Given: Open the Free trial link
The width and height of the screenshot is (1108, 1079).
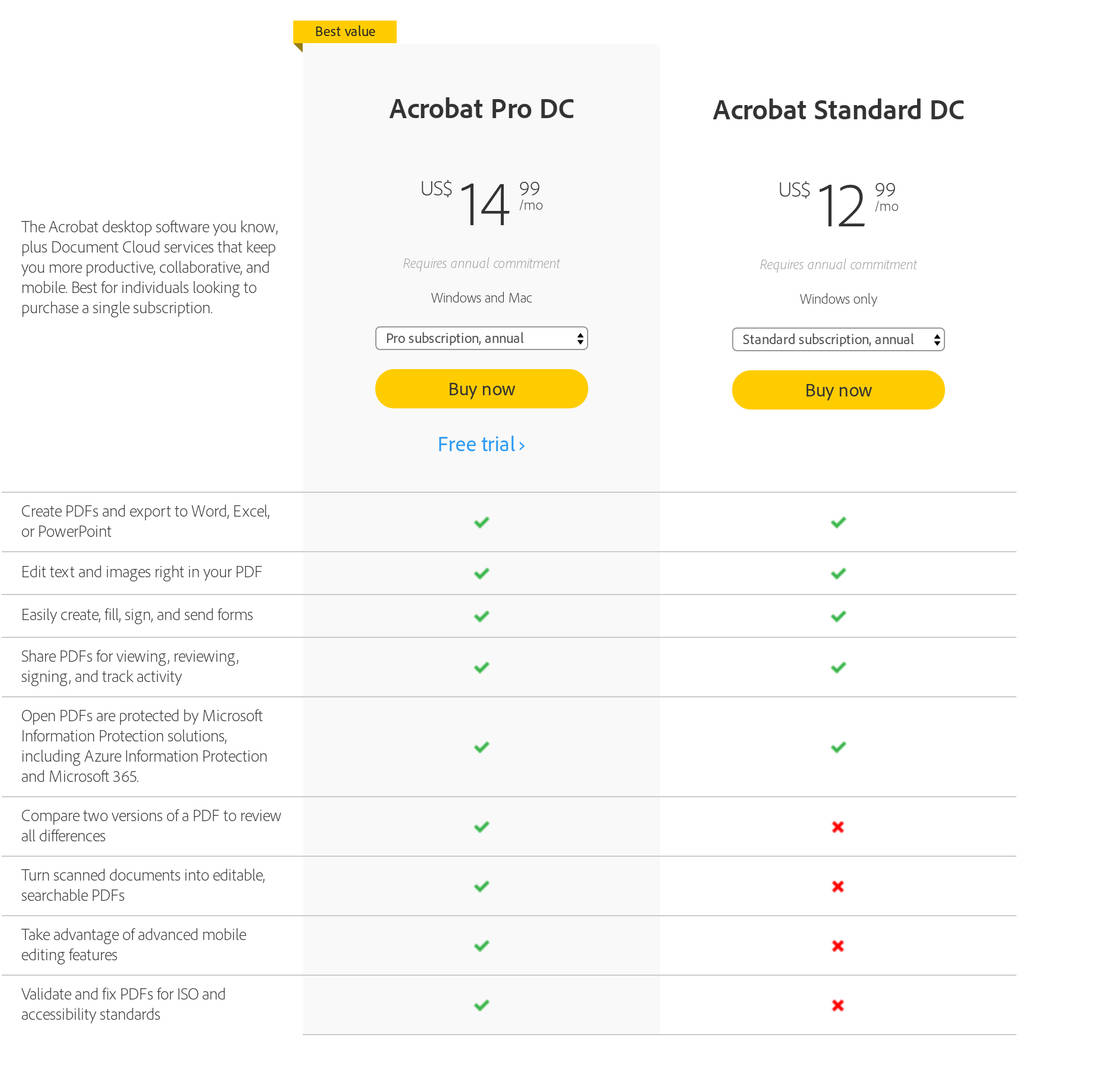Looking at the screenshot, I should point(481,444).
